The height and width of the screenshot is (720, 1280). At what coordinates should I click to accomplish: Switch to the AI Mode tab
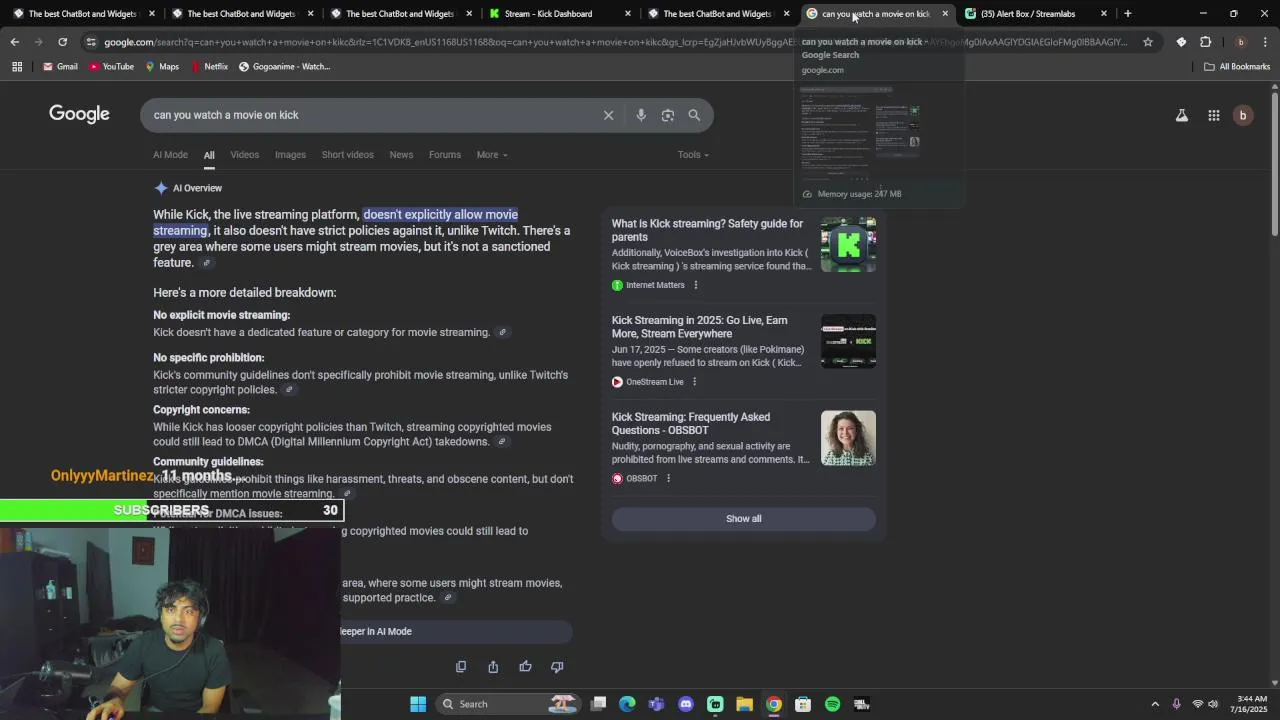point(170,155)
